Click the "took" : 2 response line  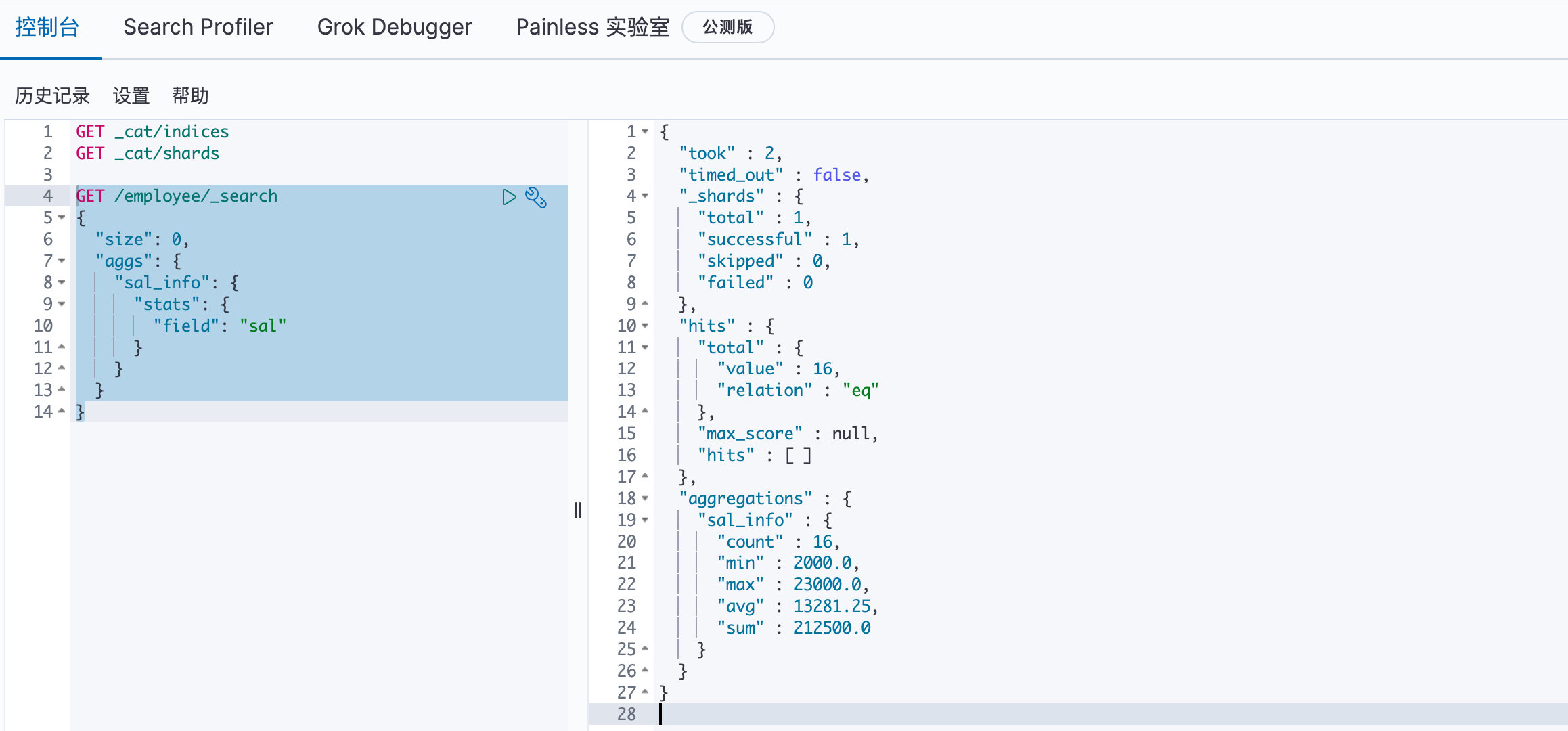pyautogui.click(x=731, y=153)
